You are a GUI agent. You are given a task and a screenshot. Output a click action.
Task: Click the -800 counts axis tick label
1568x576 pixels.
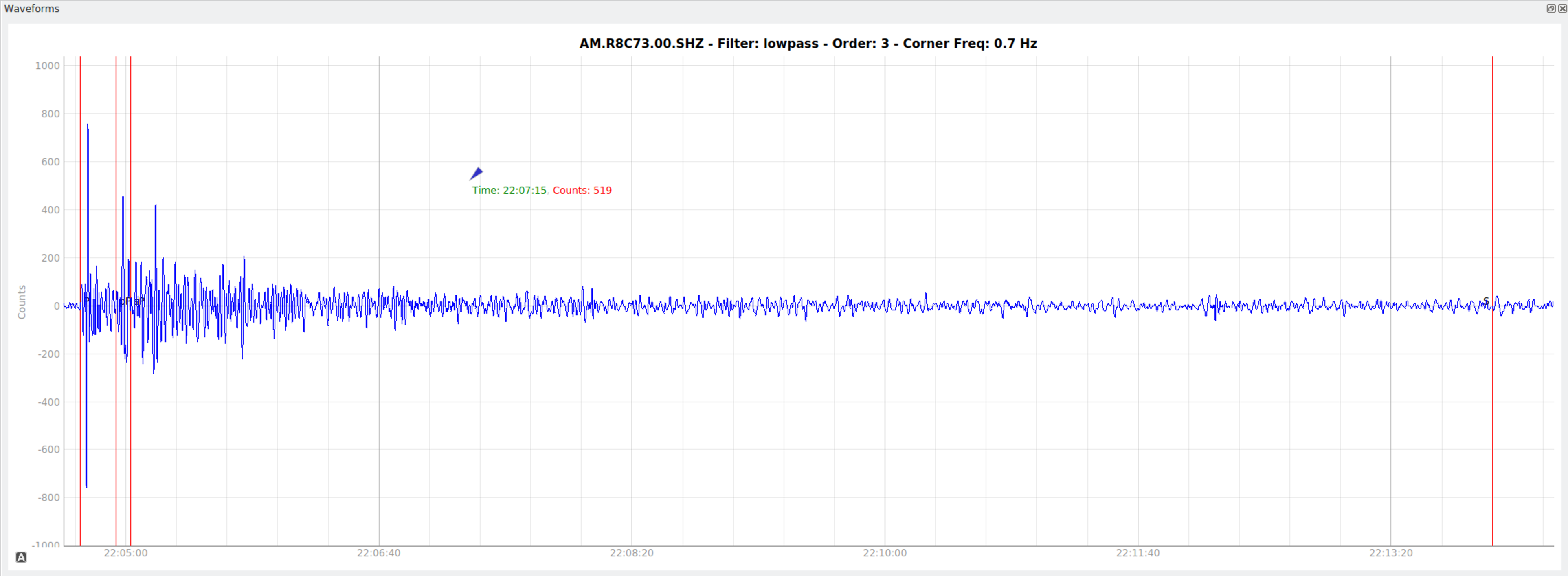coord(49,498)
